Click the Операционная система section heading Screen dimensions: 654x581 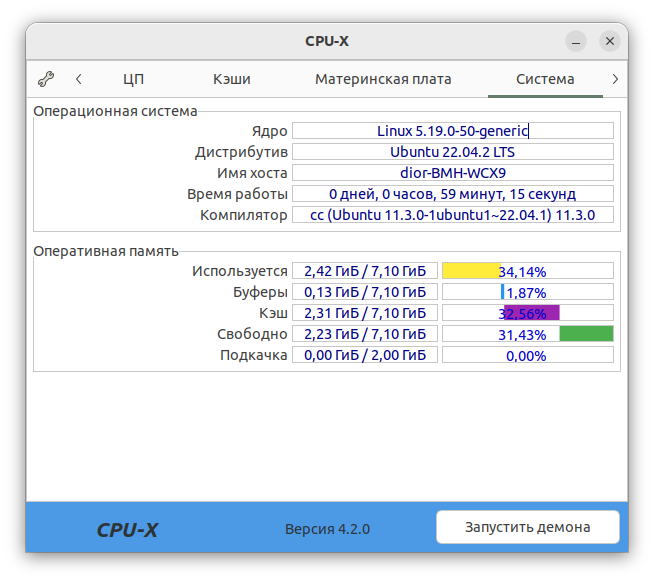pyautogui.click(x=115, y=111)
